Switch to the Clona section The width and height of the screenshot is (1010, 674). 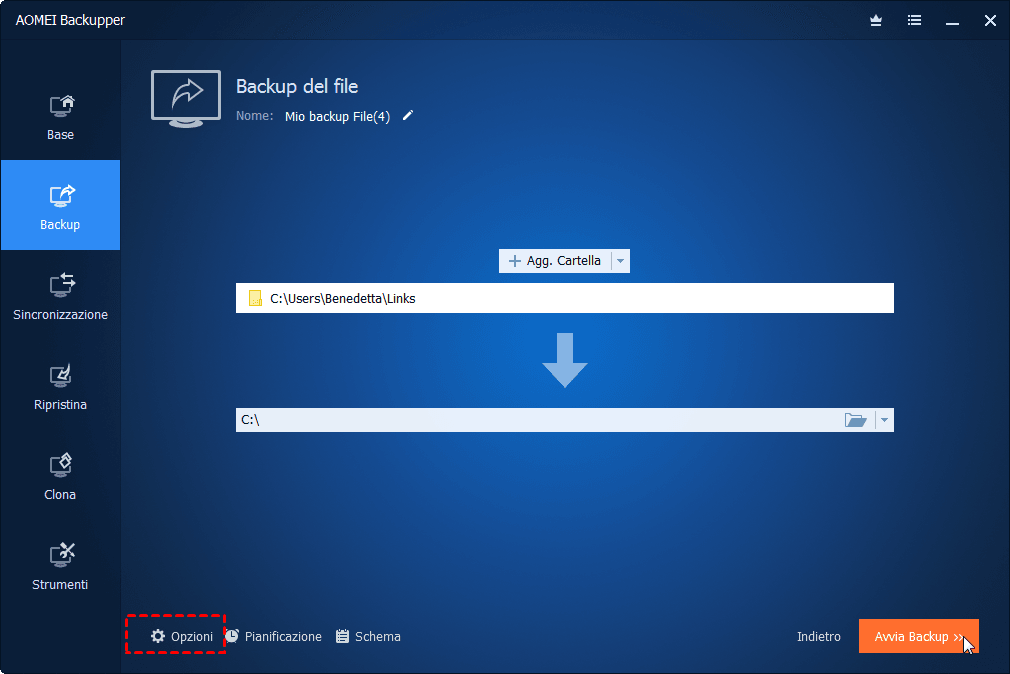coord(61,477)
